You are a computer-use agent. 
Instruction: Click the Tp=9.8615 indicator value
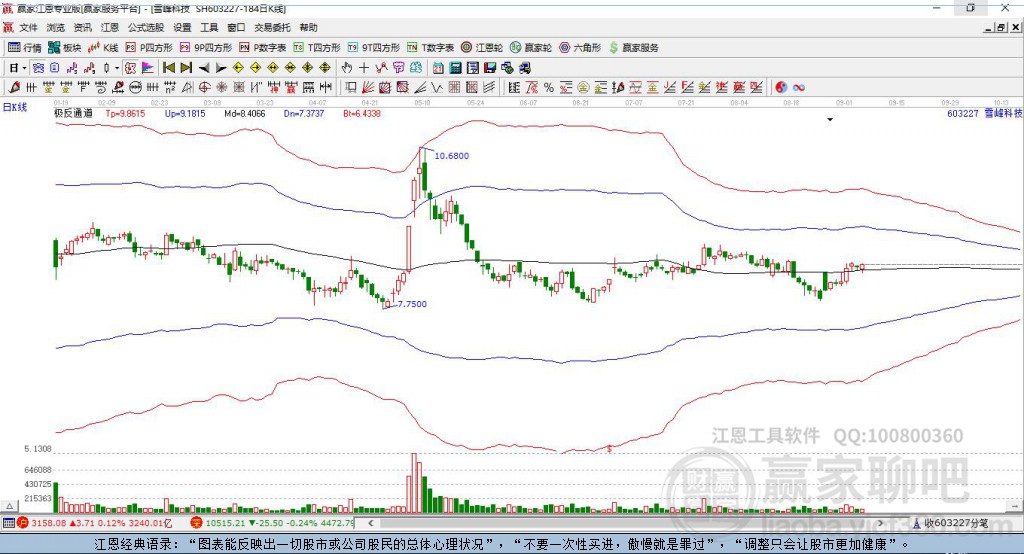click(x=125, y=113)
